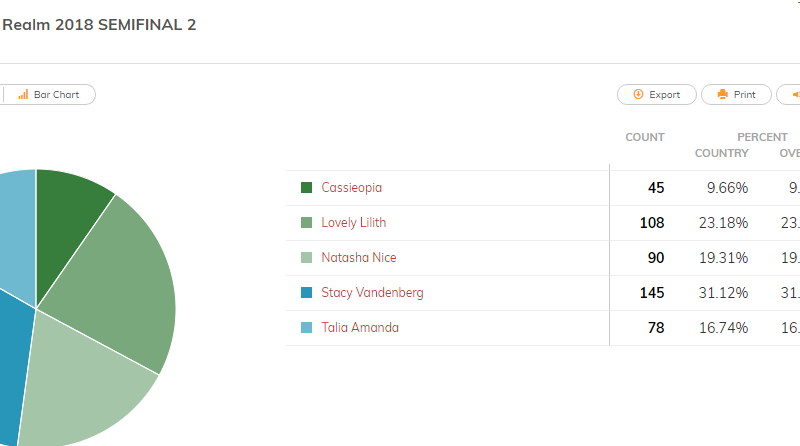The height and width of the screenshot is (446, 800).
Task: Select the Lovely Lilith pie slice
Action: 122,286
